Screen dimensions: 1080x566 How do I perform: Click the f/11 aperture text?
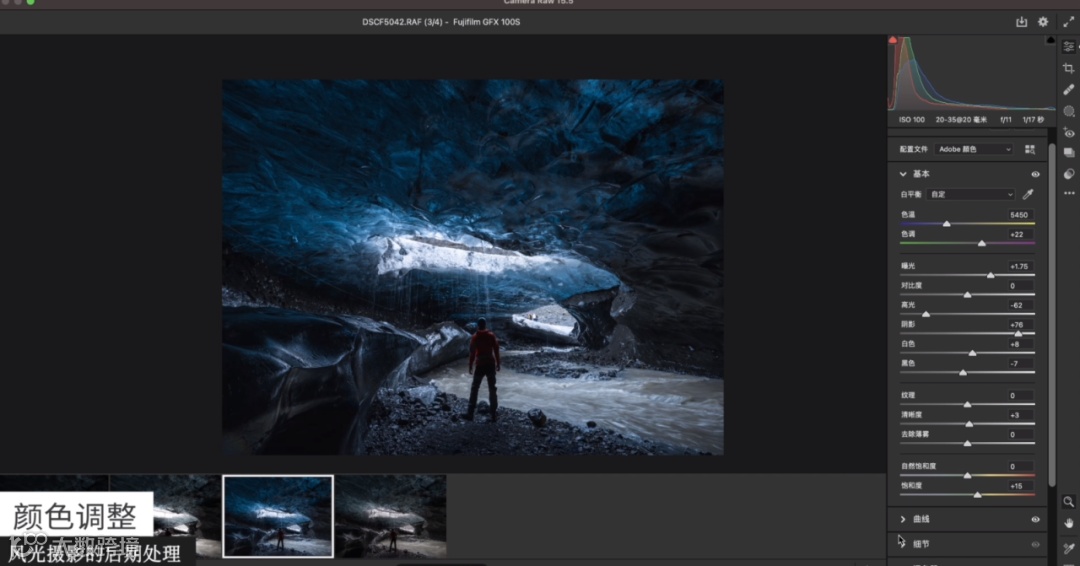click(1006, 120)
